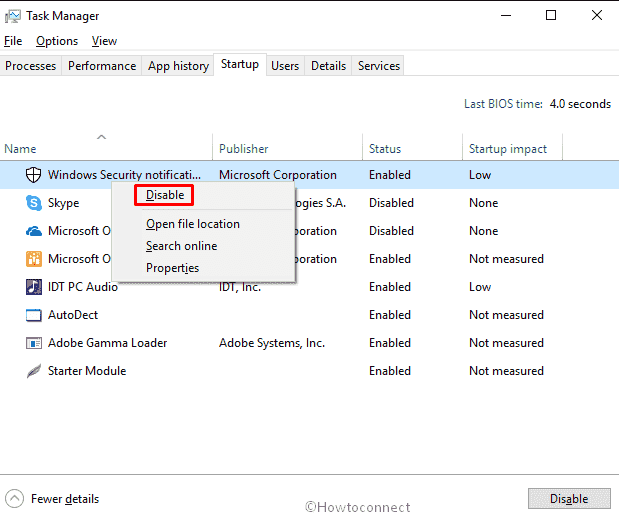
Task: Choose Open file location in context menu
Action: point(193,224)
